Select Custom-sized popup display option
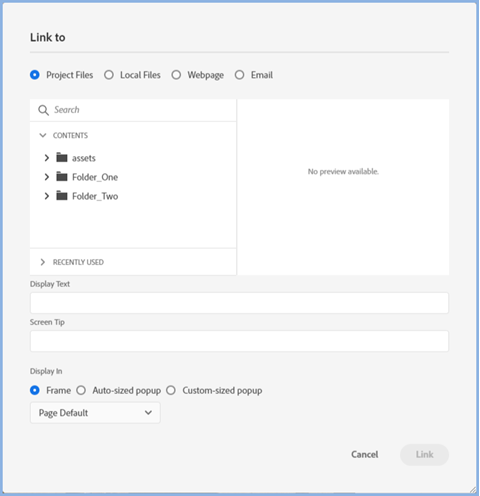The width and height of the screenshot is (480, 496). click(171, 390)
